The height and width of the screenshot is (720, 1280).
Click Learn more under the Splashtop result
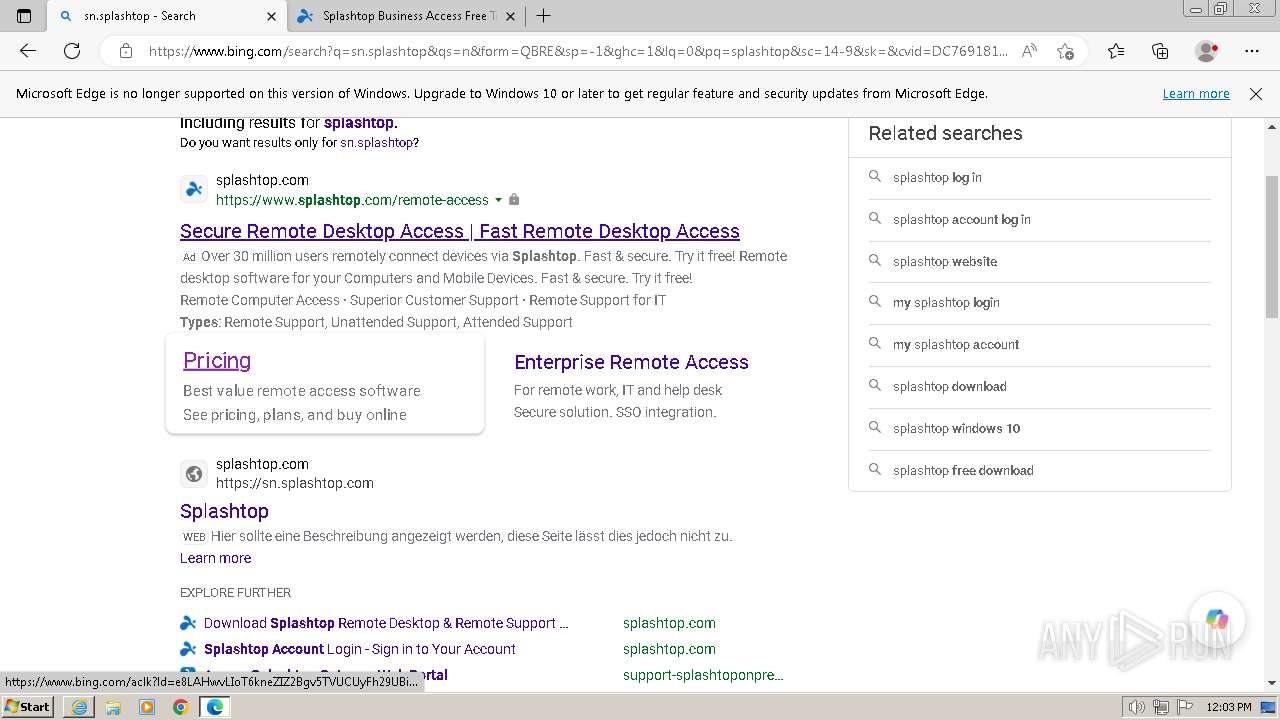tap(215, 558)
